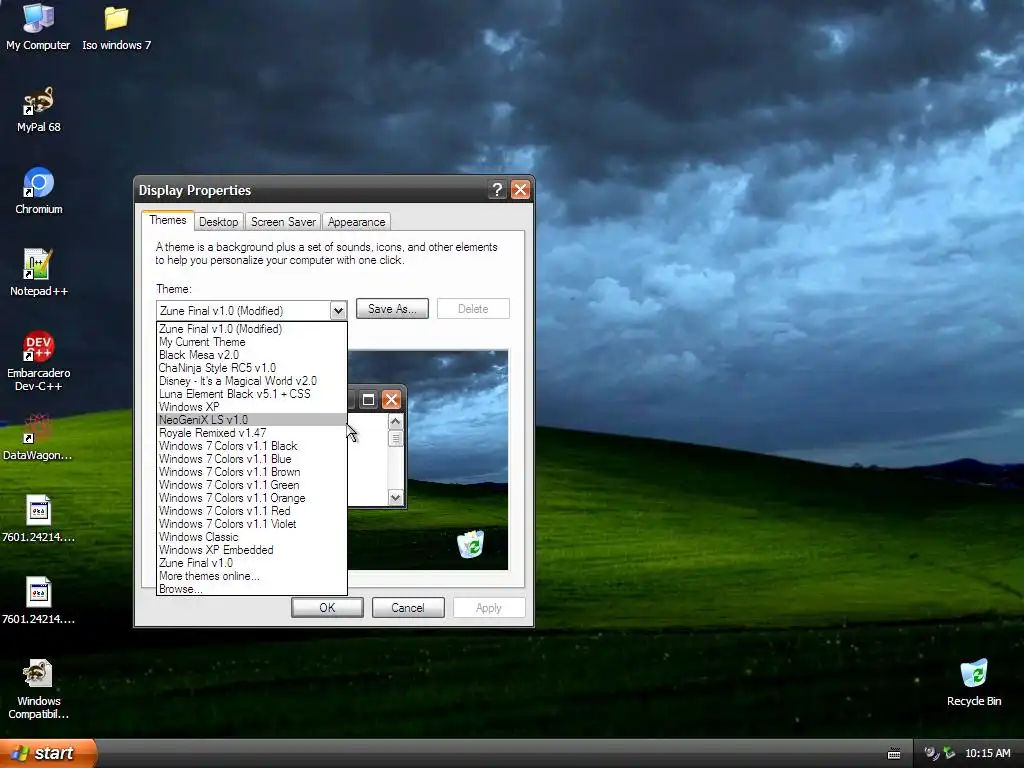The width and height of the screenshot is (1024, 768).
Task: Select the NeoGeniX LS v1.0 theme
Action: (252, 420)
